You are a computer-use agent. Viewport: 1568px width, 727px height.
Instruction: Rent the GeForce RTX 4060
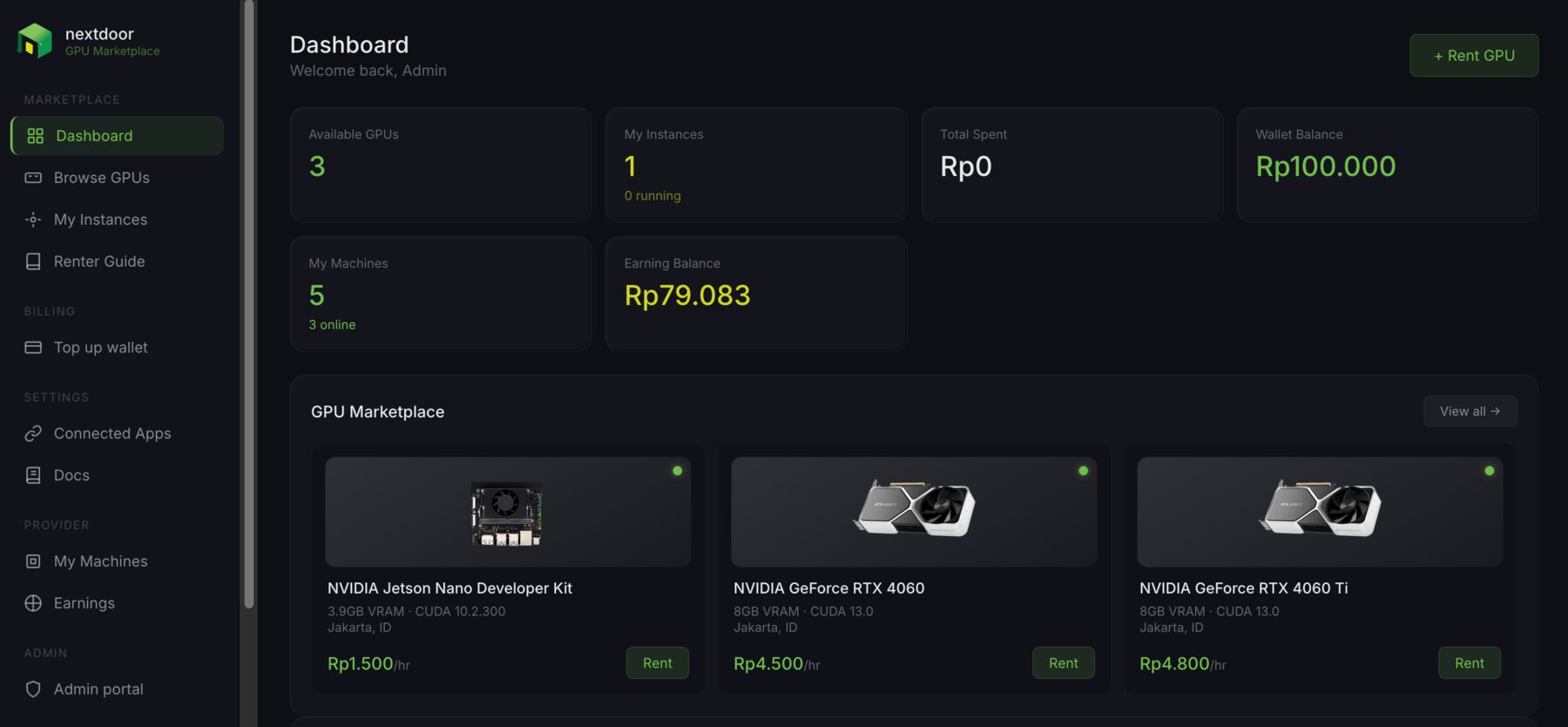pyautogui.click(x=1064, y=663)
